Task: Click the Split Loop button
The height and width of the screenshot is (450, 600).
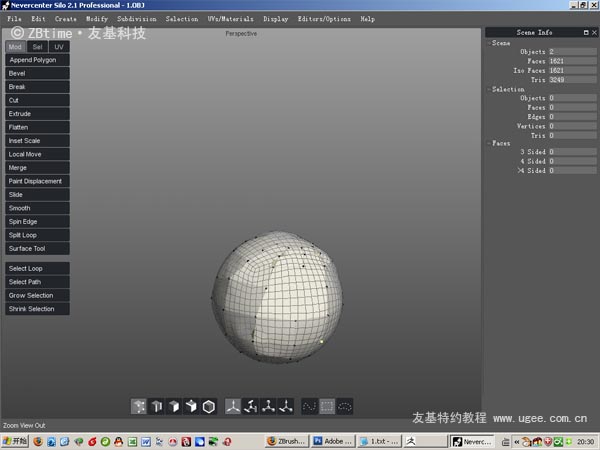Action: click(38, 235)
